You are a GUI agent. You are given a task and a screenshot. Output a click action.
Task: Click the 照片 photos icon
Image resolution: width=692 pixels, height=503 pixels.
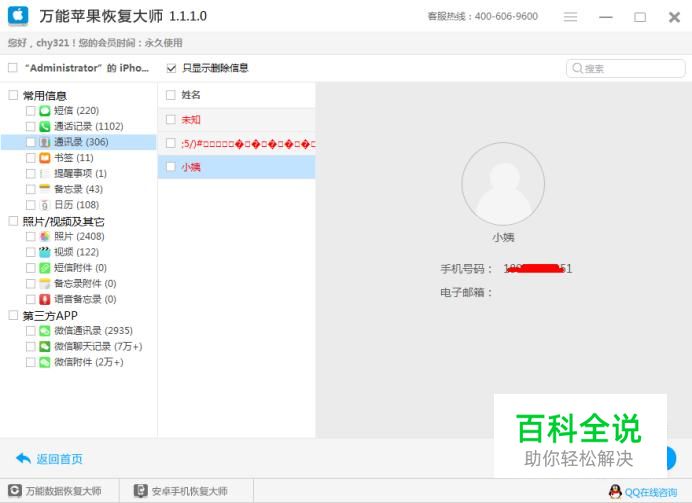coord(45,236)
